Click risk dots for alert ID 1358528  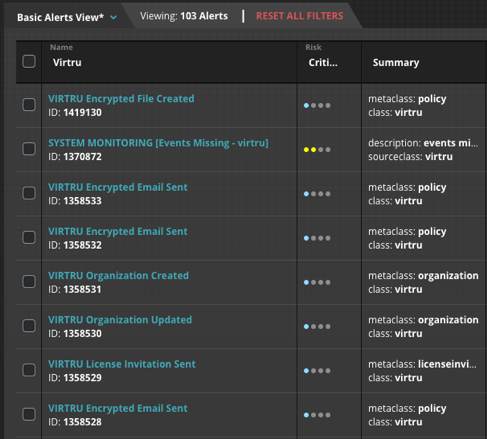click(x=317, y=415)
